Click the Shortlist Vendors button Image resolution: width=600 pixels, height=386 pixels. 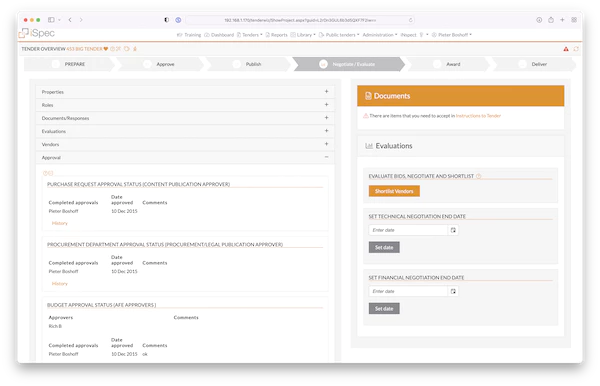click(x=394, y=191)
